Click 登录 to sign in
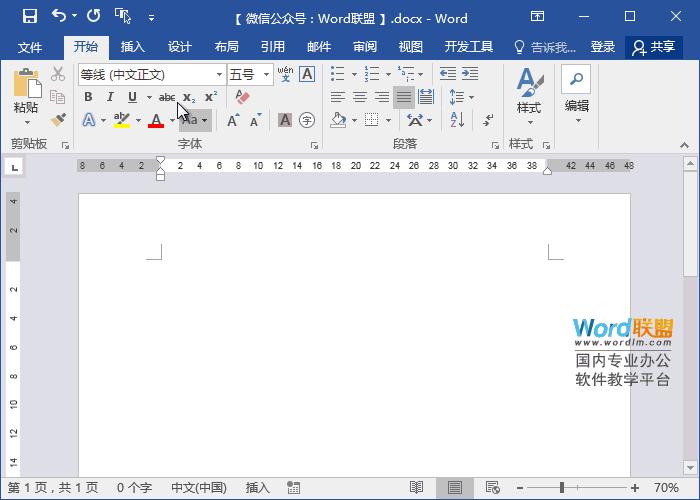The height and width of the screenshot is (500, 700). pyautogui.click(x=603, y=47)
